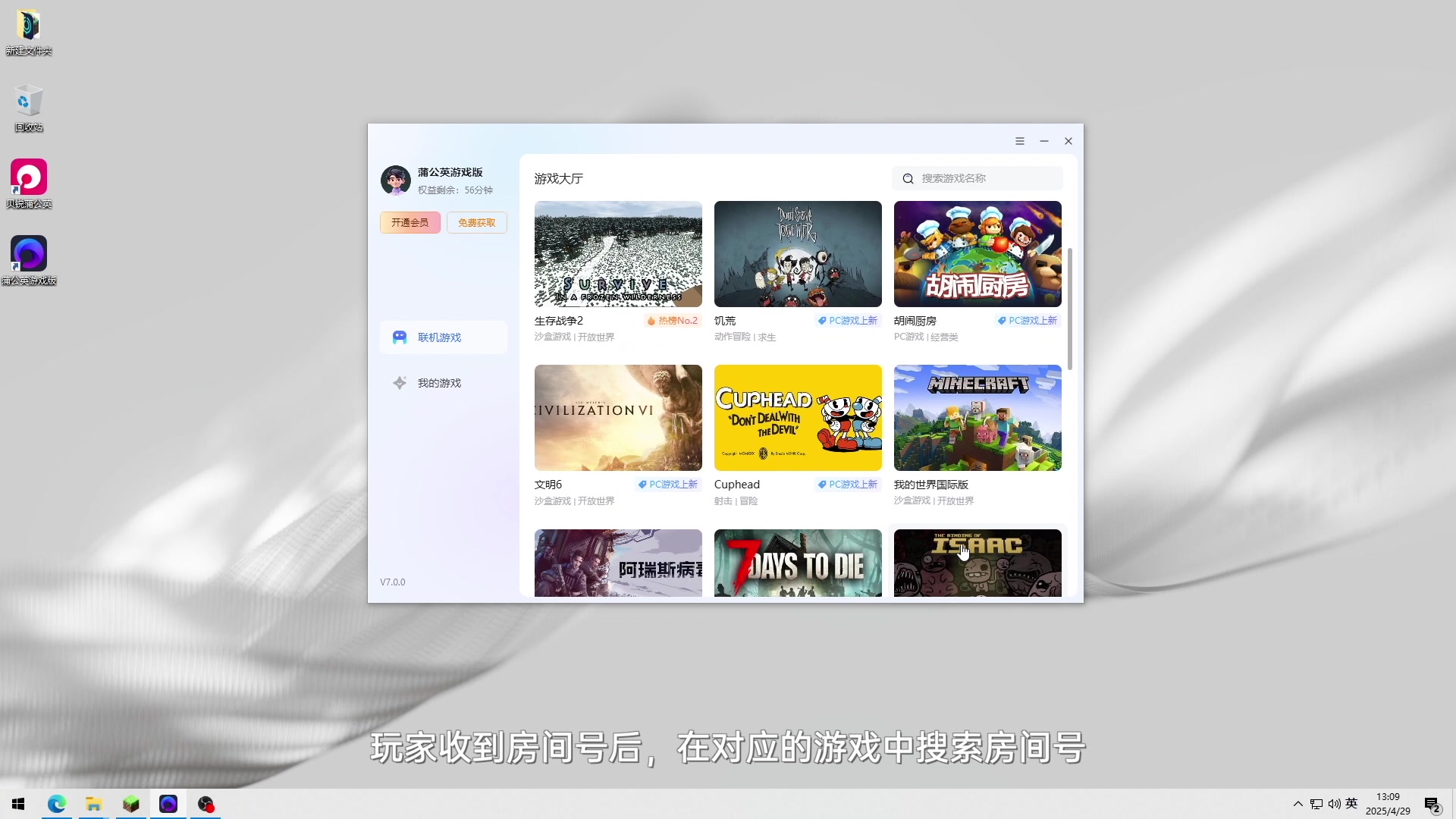Click the game list vertical scrollbar

1070,309
